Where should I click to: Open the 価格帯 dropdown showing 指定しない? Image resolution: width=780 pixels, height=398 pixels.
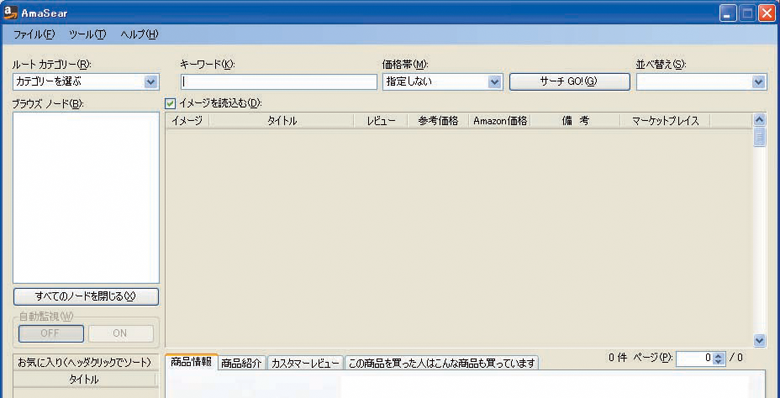tap(493, 82)
